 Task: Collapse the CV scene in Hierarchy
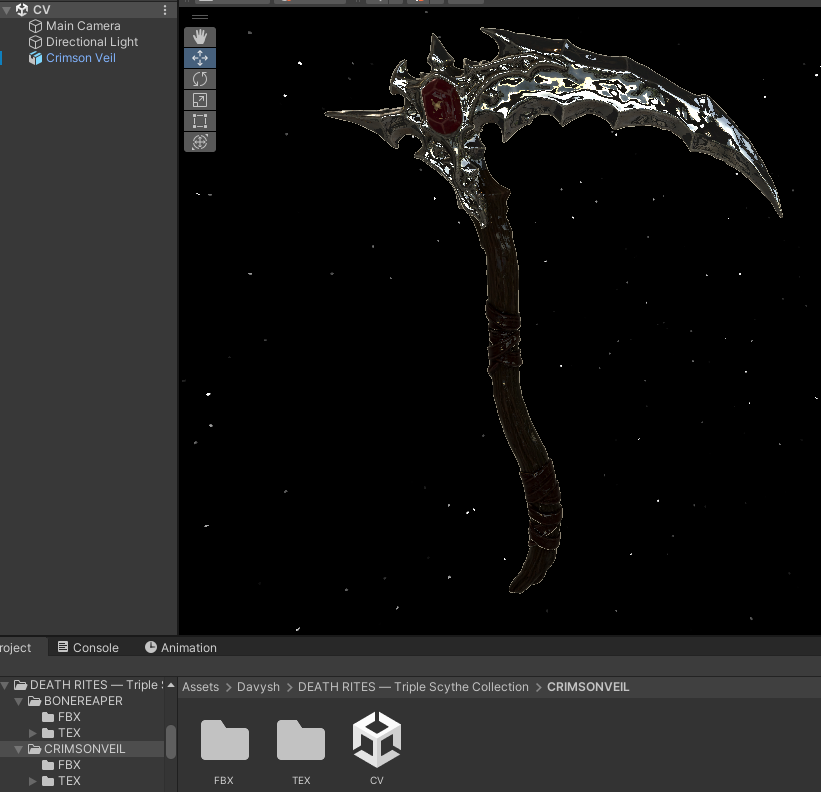6,10
